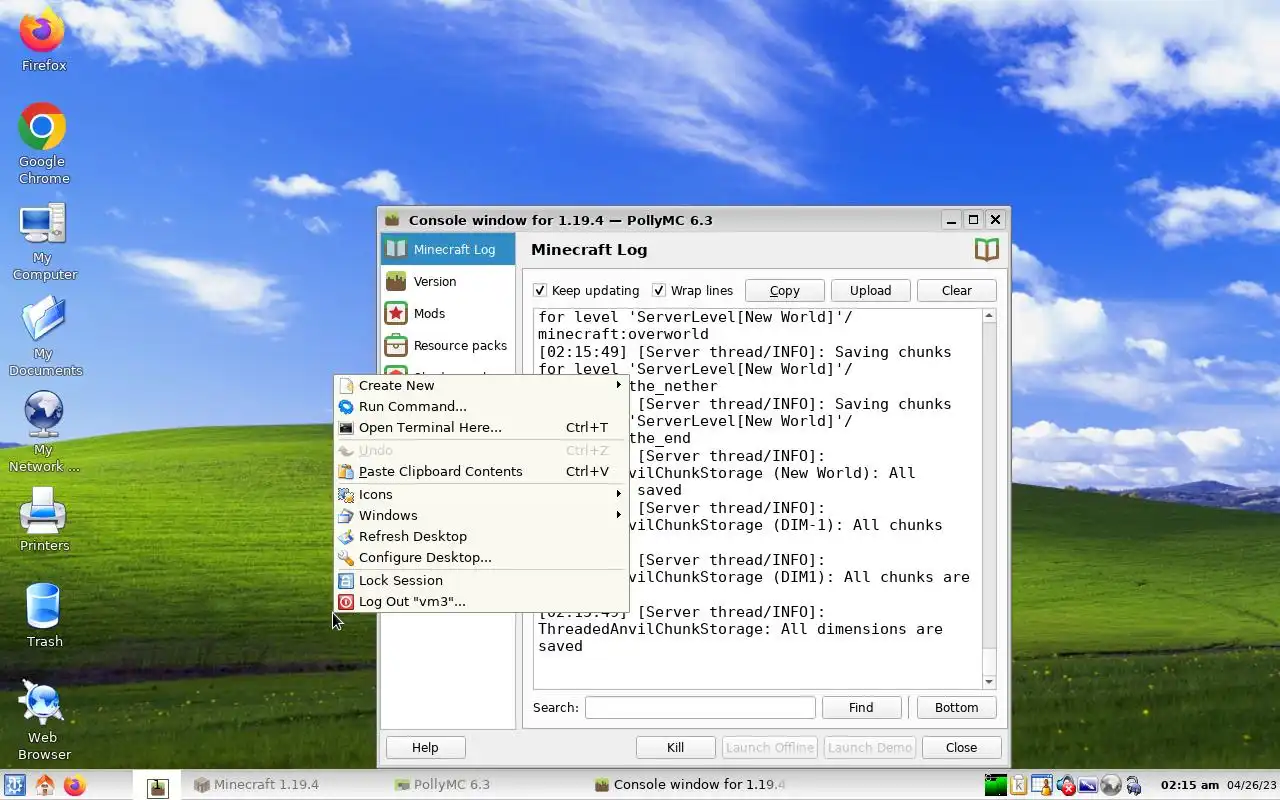Click the muted volume tray icon
This screenshot has height=800, width=1280.
click(x=1065, y=786)
